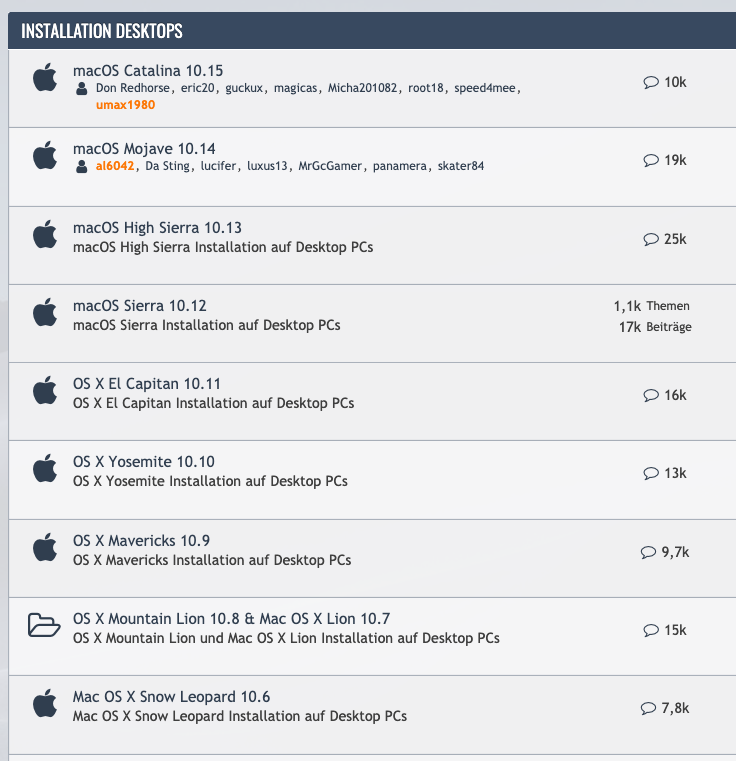Click Apple icon beside OS X Yosemite

pos(45,469)
